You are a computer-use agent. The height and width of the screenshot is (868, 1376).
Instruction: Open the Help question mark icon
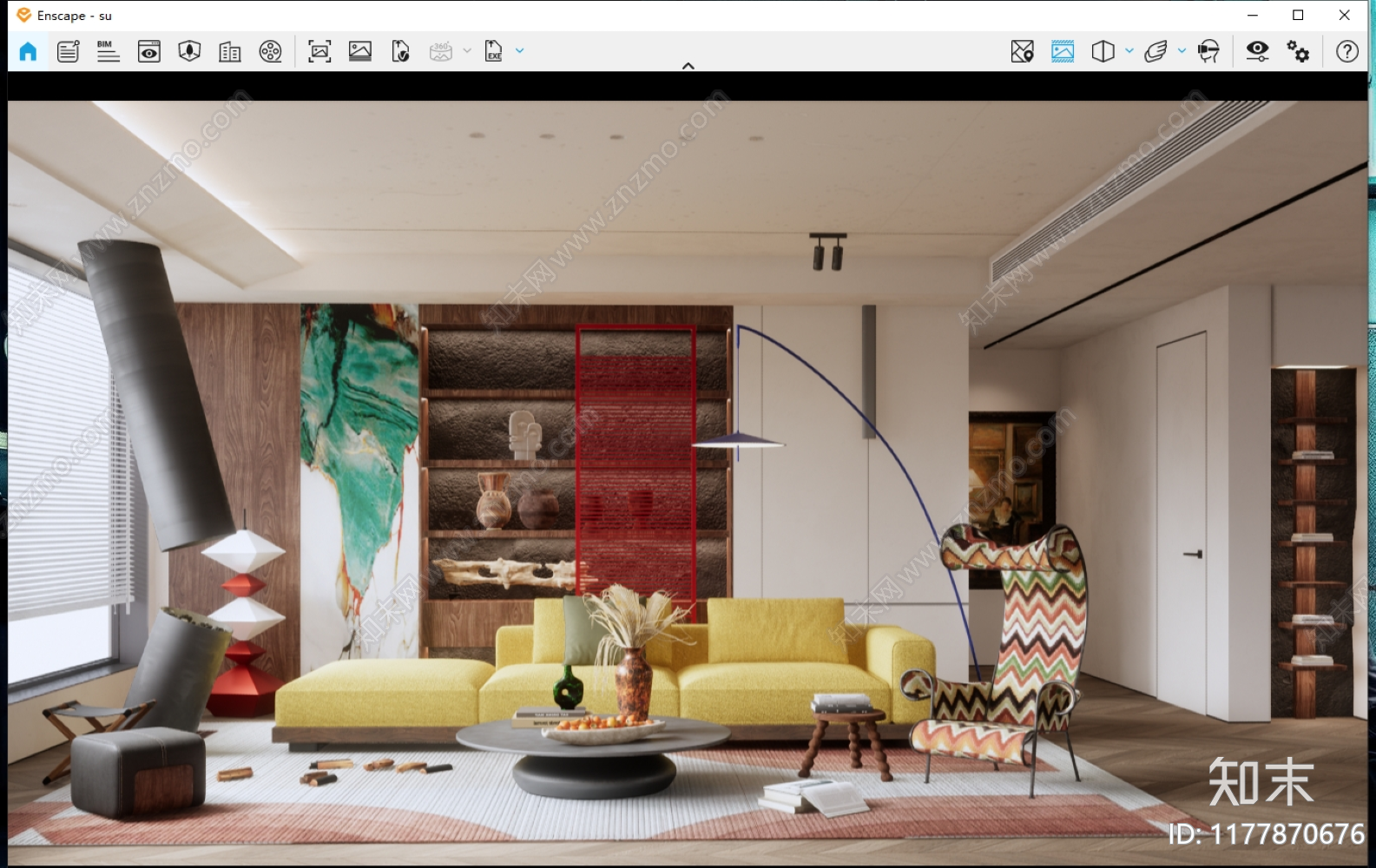coord(1347,51)
